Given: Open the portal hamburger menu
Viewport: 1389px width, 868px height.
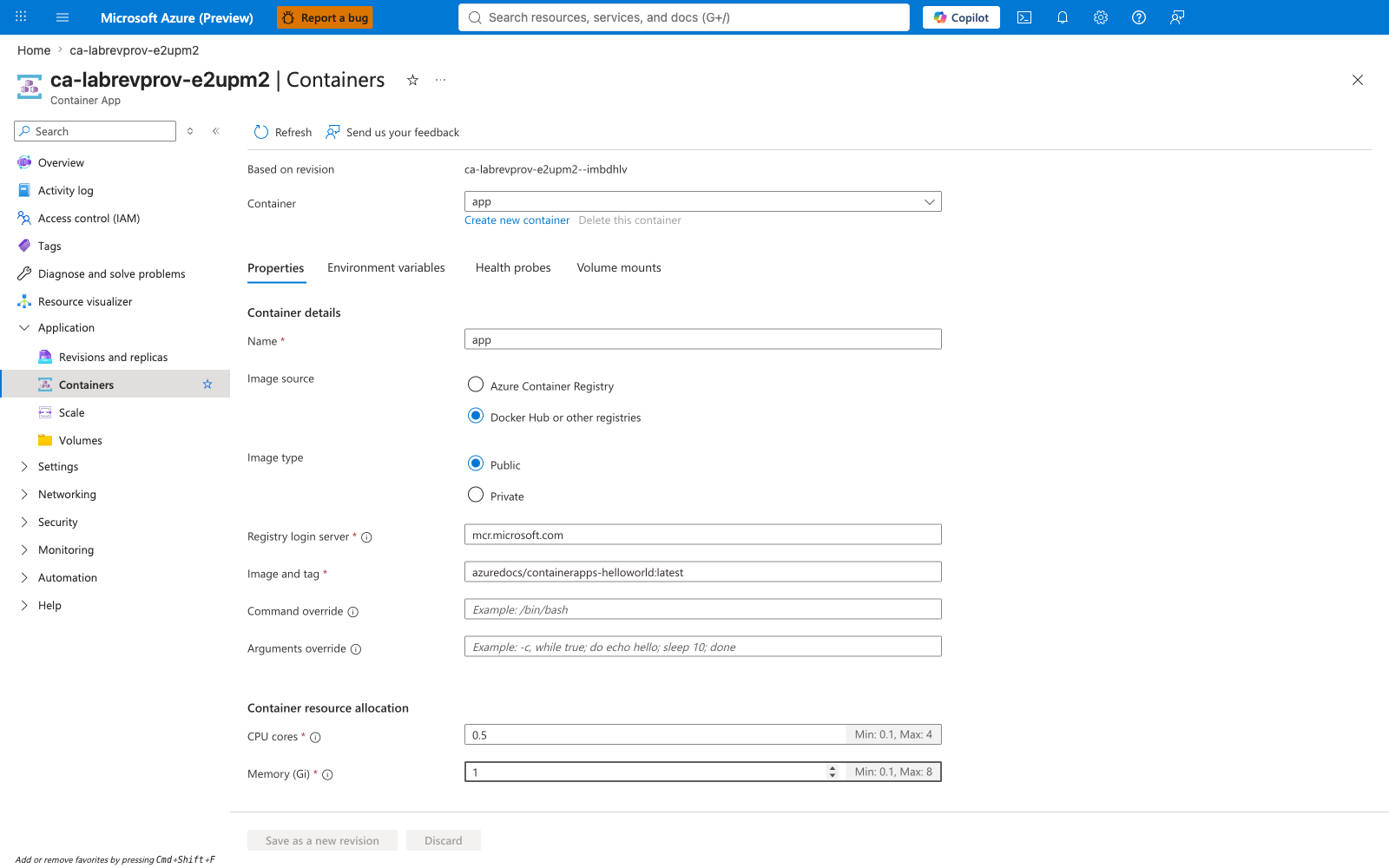Looking at the screenshot, I should [x=63, y=17].
